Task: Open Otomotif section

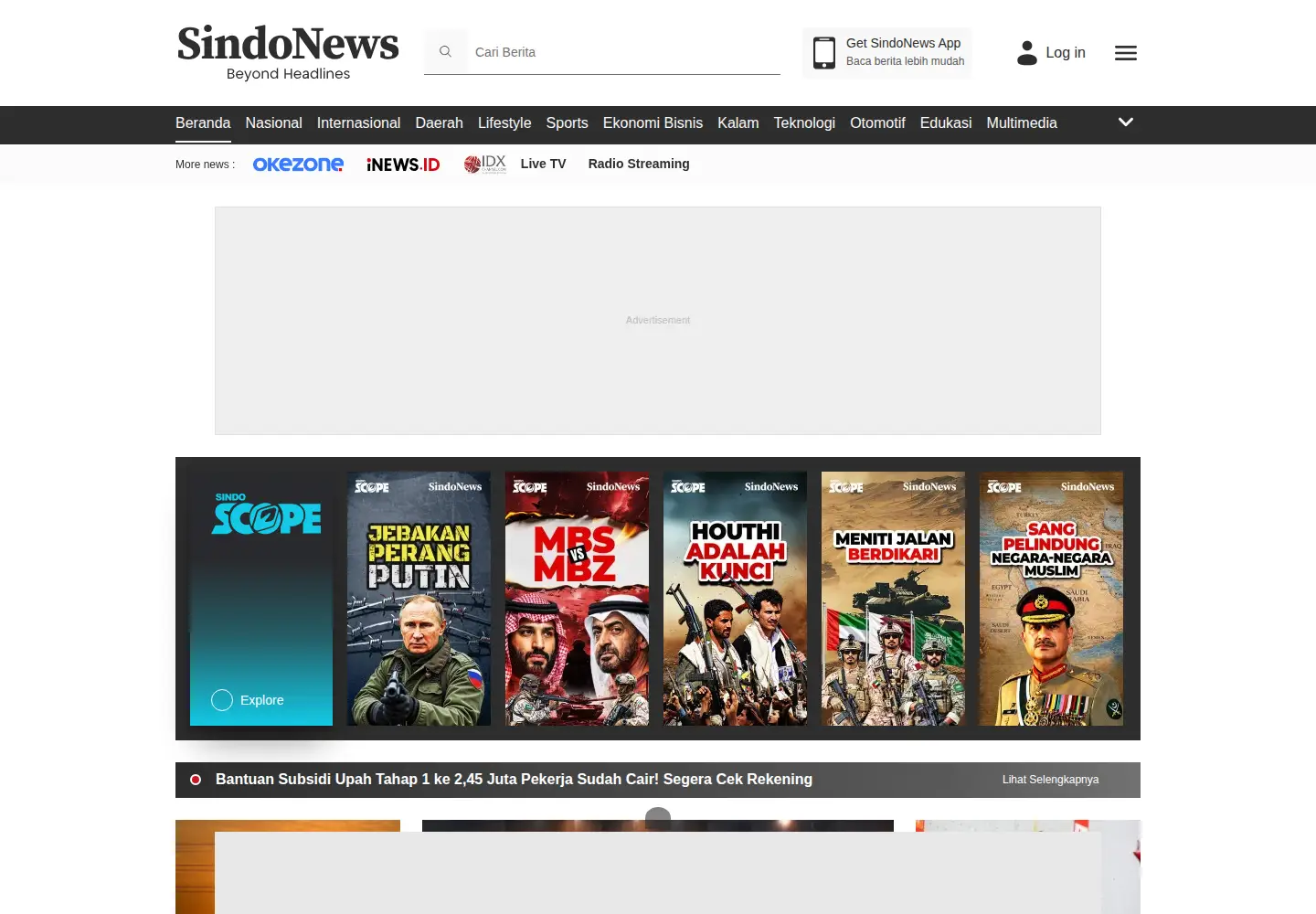Action: coord(877,123)
